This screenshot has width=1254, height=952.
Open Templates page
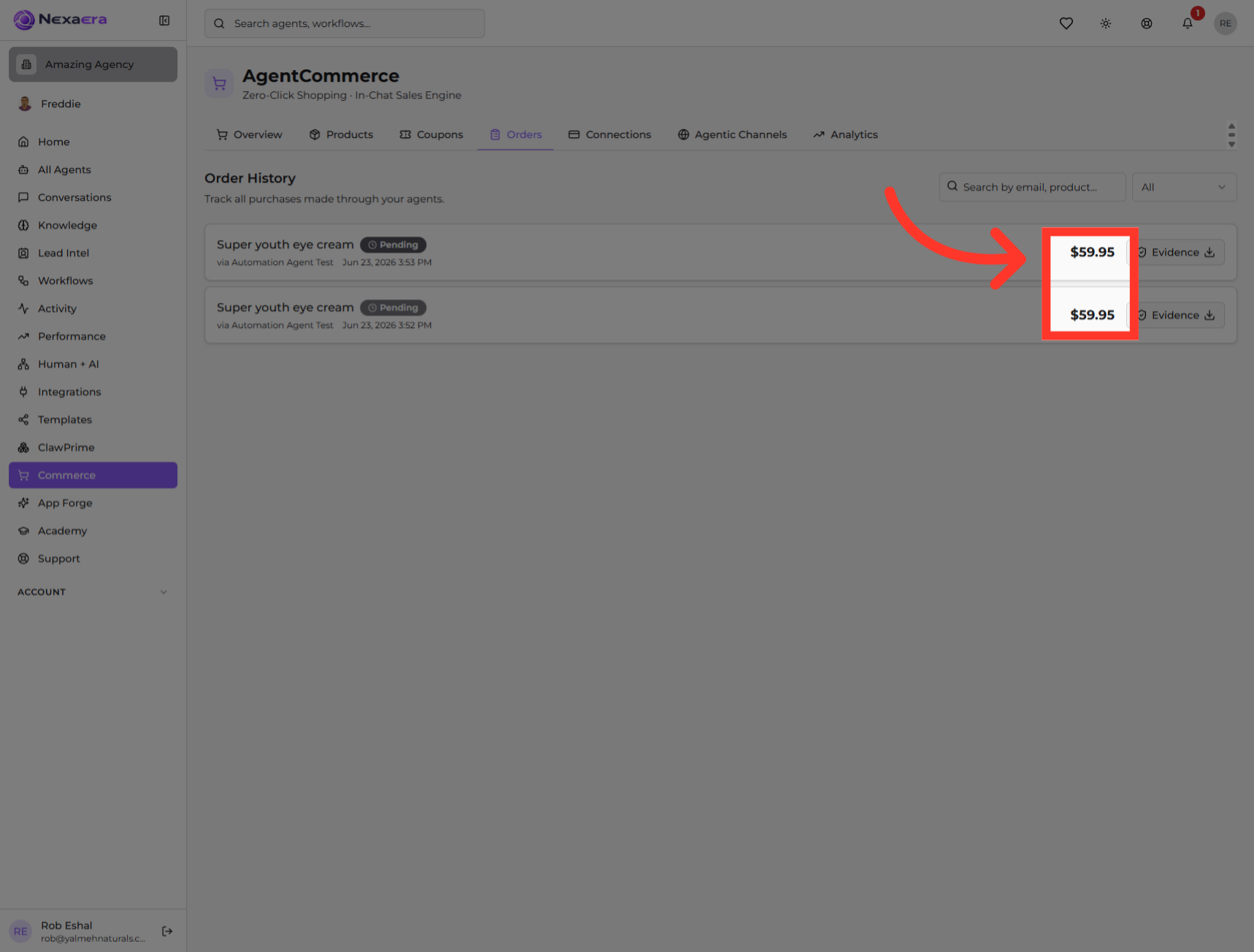click(x=93, y=419)
